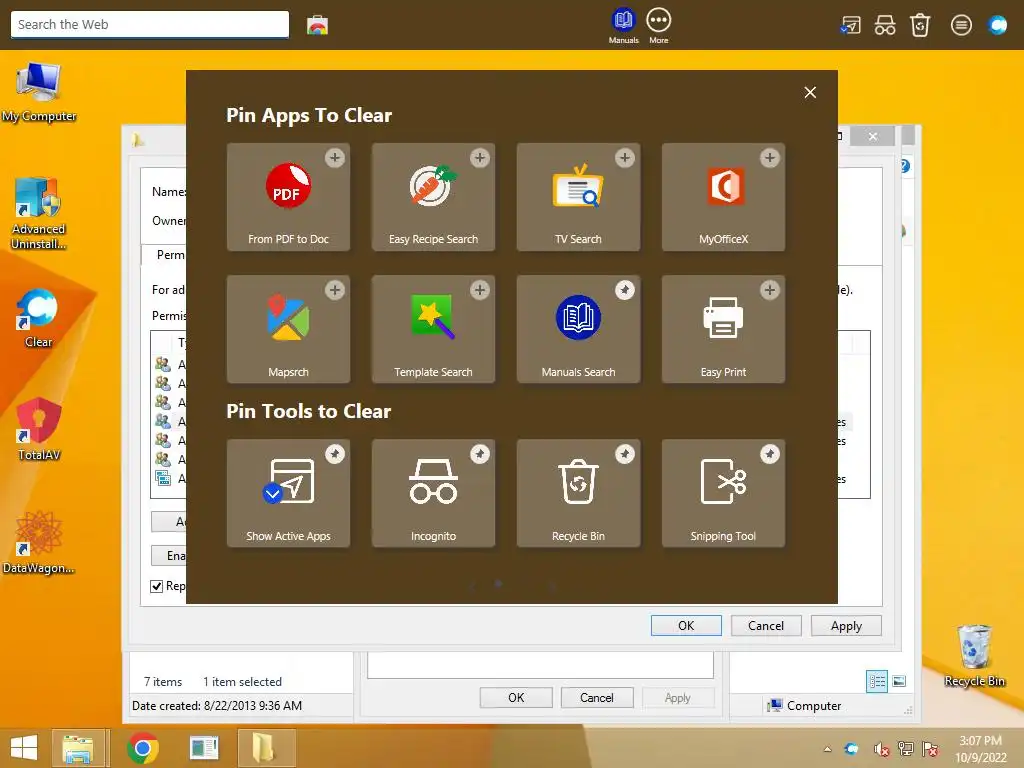Viewport: 1024px width, 768px height.
Task: Click the Incognito icon in top bar
Action: [x=885, y=25]
